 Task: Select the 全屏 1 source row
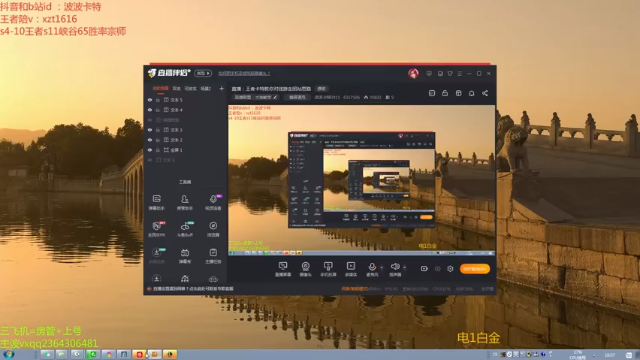186,150
